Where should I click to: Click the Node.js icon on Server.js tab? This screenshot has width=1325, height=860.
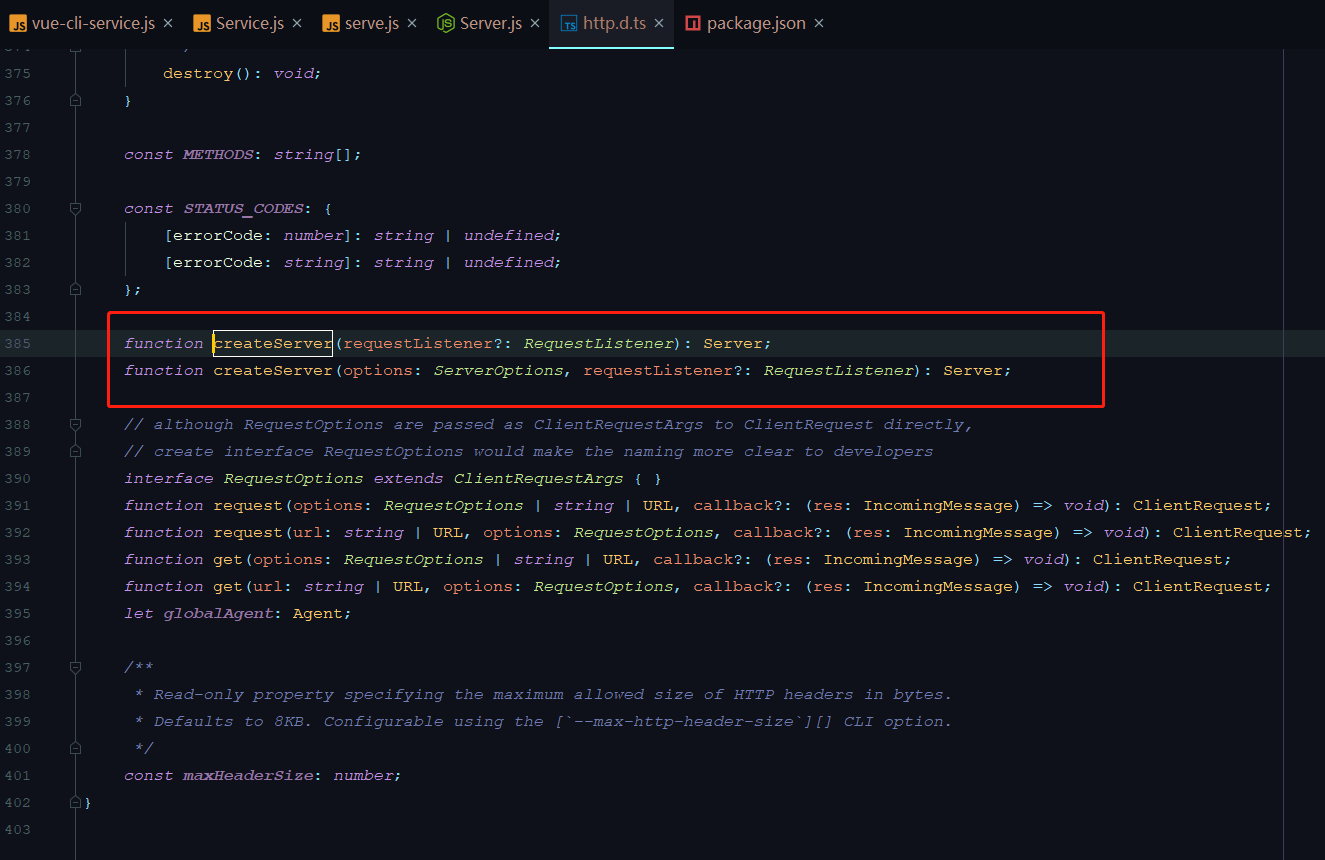(446, 22)
